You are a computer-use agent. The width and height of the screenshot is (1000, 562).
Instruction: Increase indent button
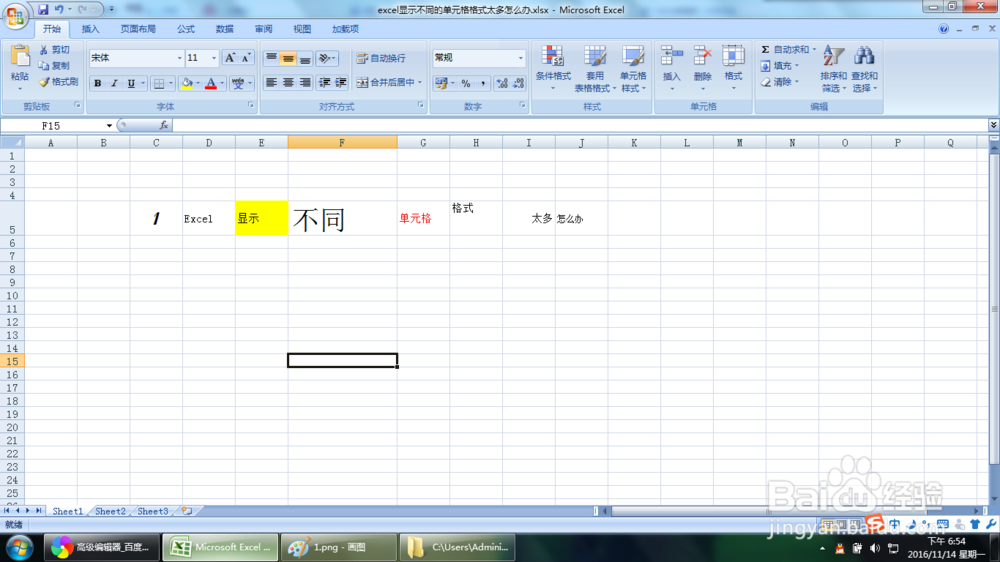341,83
